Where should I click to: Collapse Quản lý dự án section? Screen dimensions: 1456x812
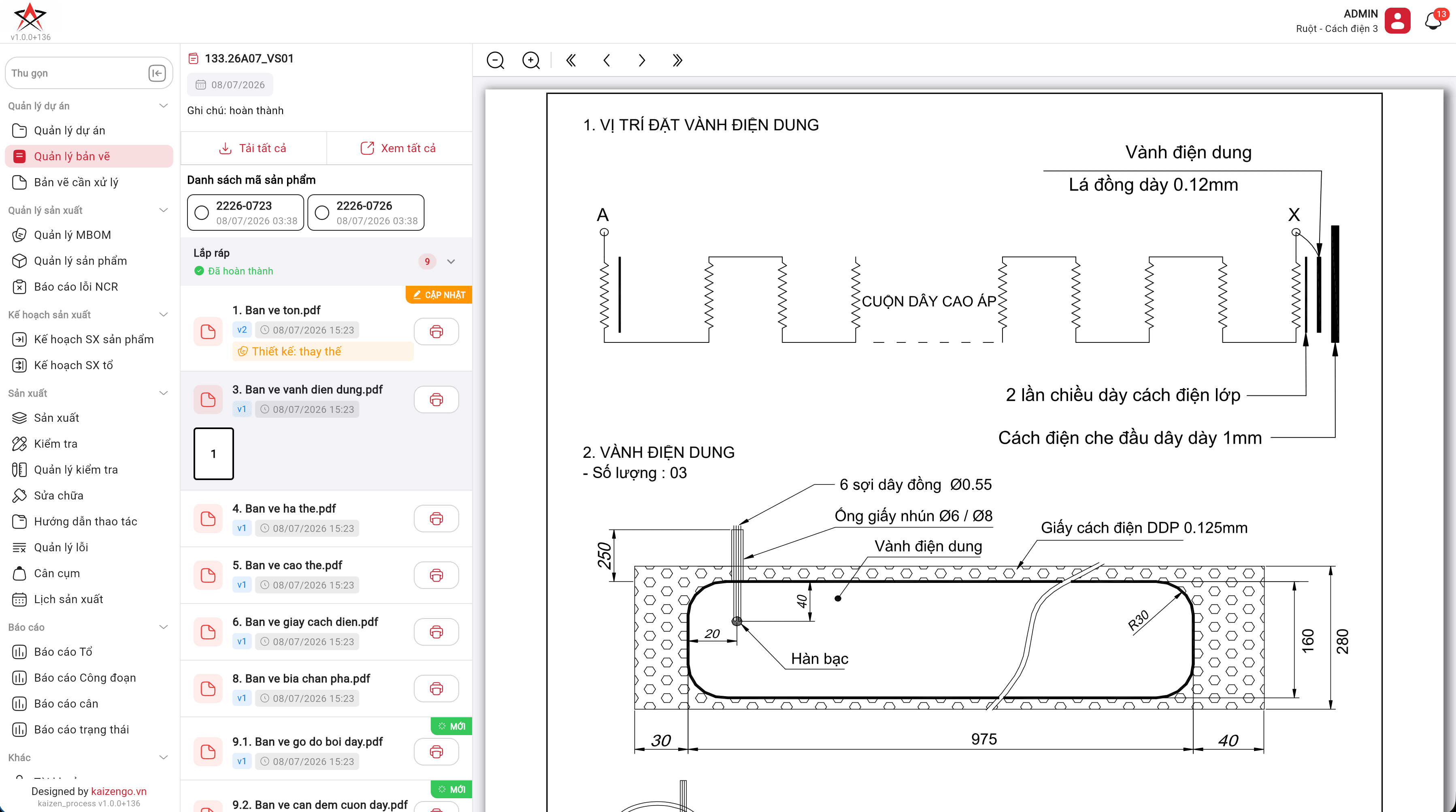tap(163, 106)
